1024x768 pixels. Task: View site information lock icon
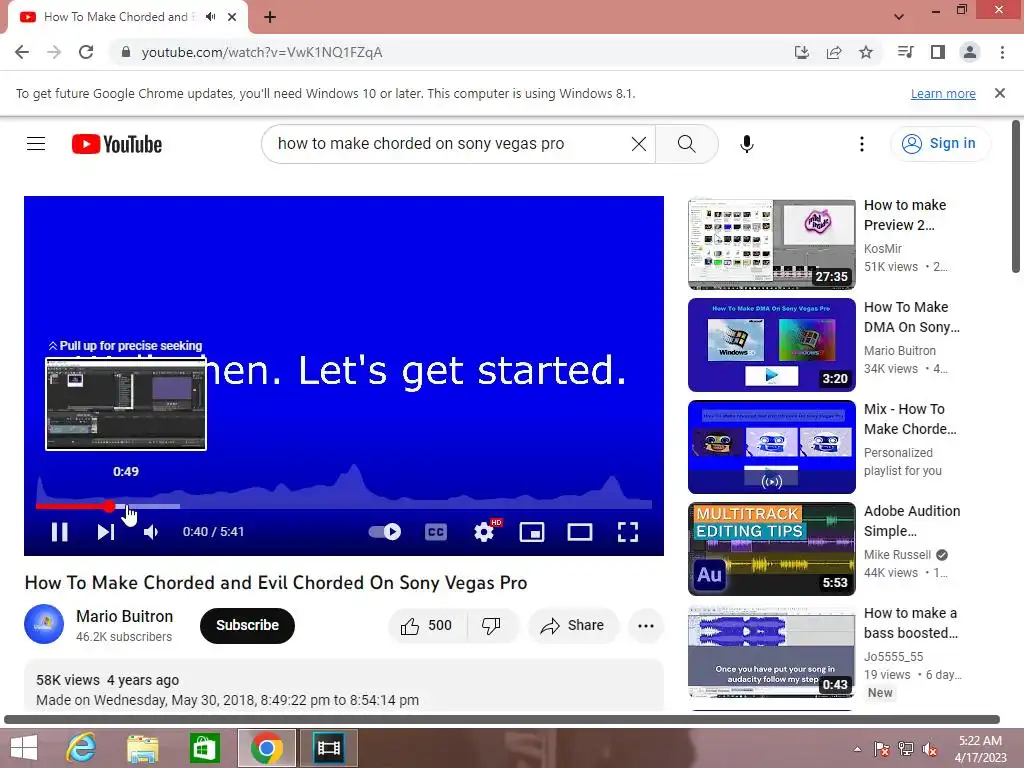pos(126,52)
